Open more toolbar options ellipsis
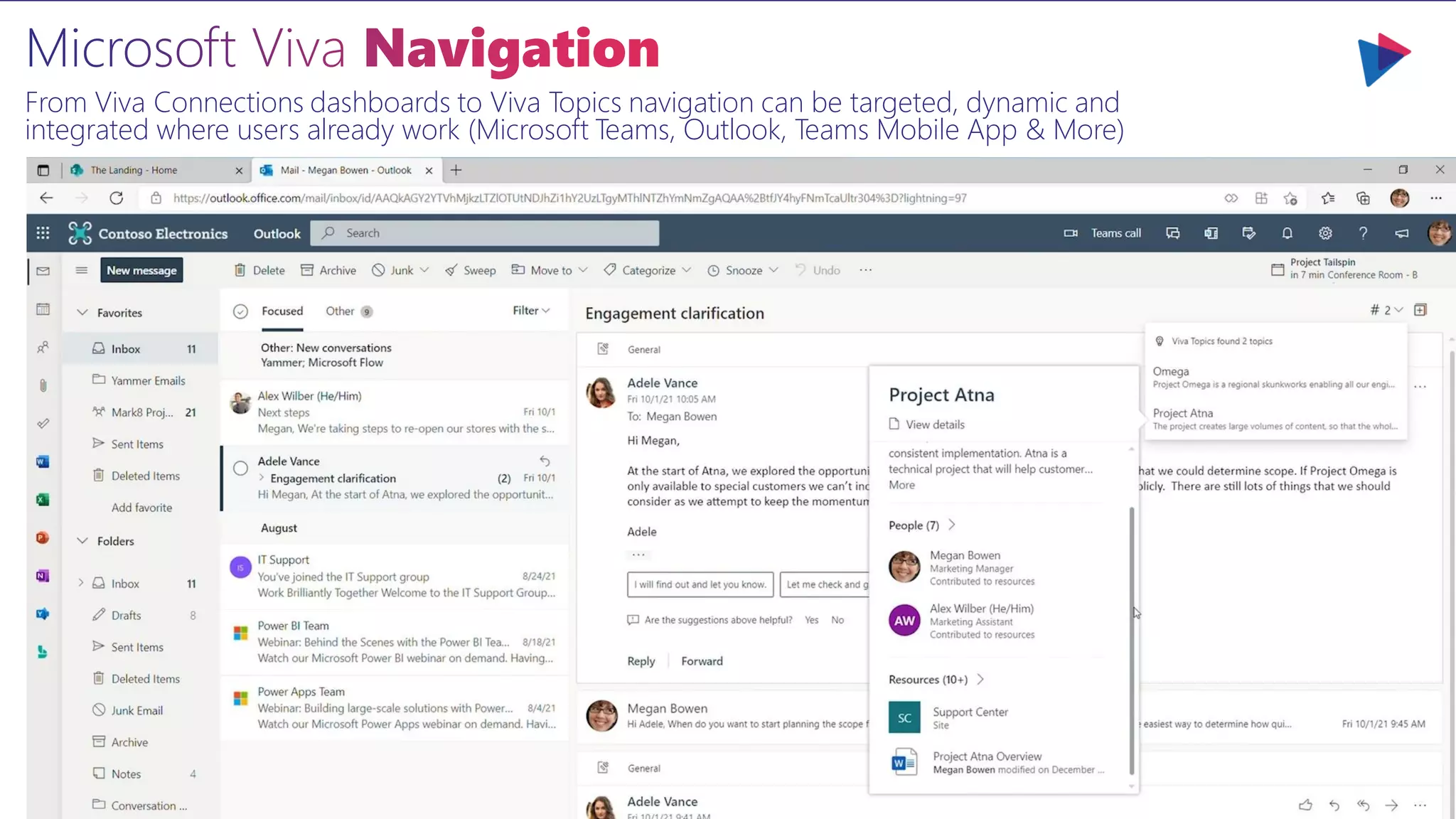 865,270
